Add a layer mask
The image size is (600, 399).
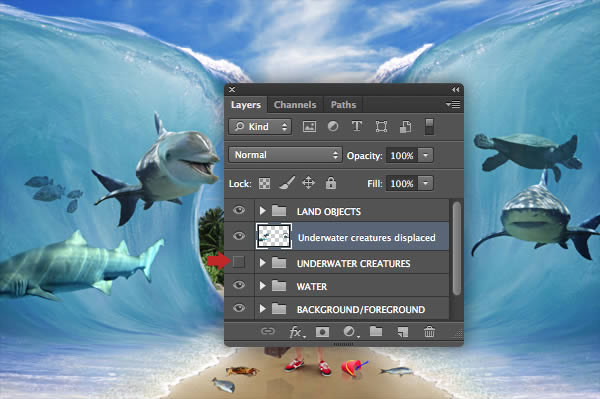[x=322, y=332]
